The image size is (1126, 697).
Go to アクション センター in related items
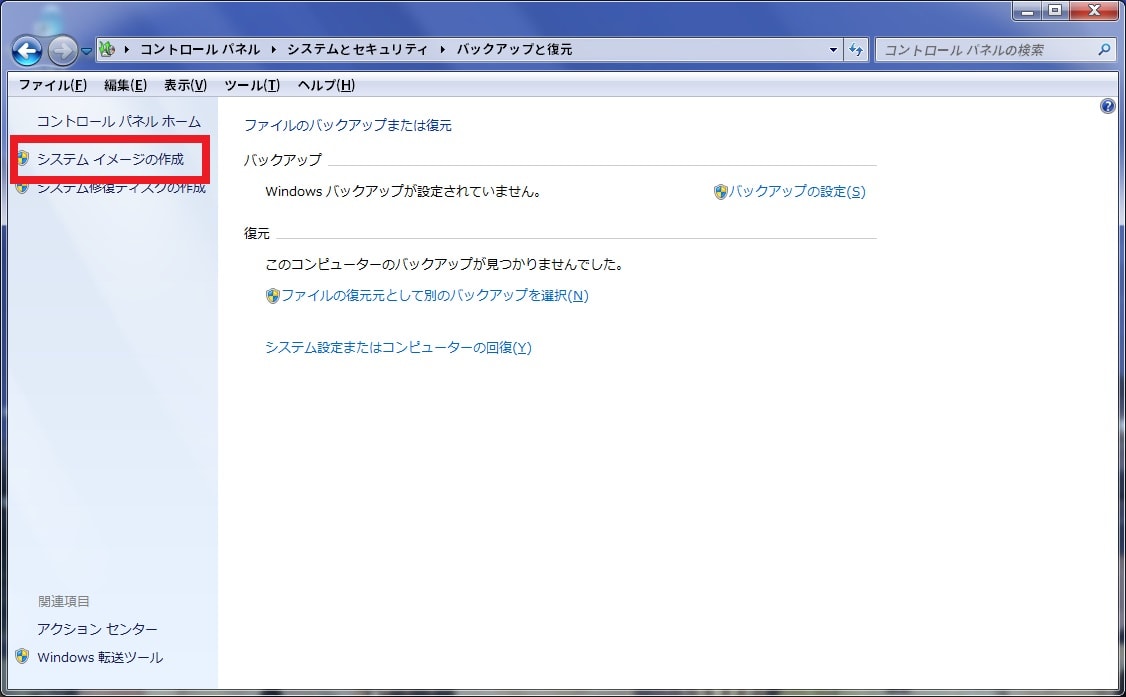(97, 629)
